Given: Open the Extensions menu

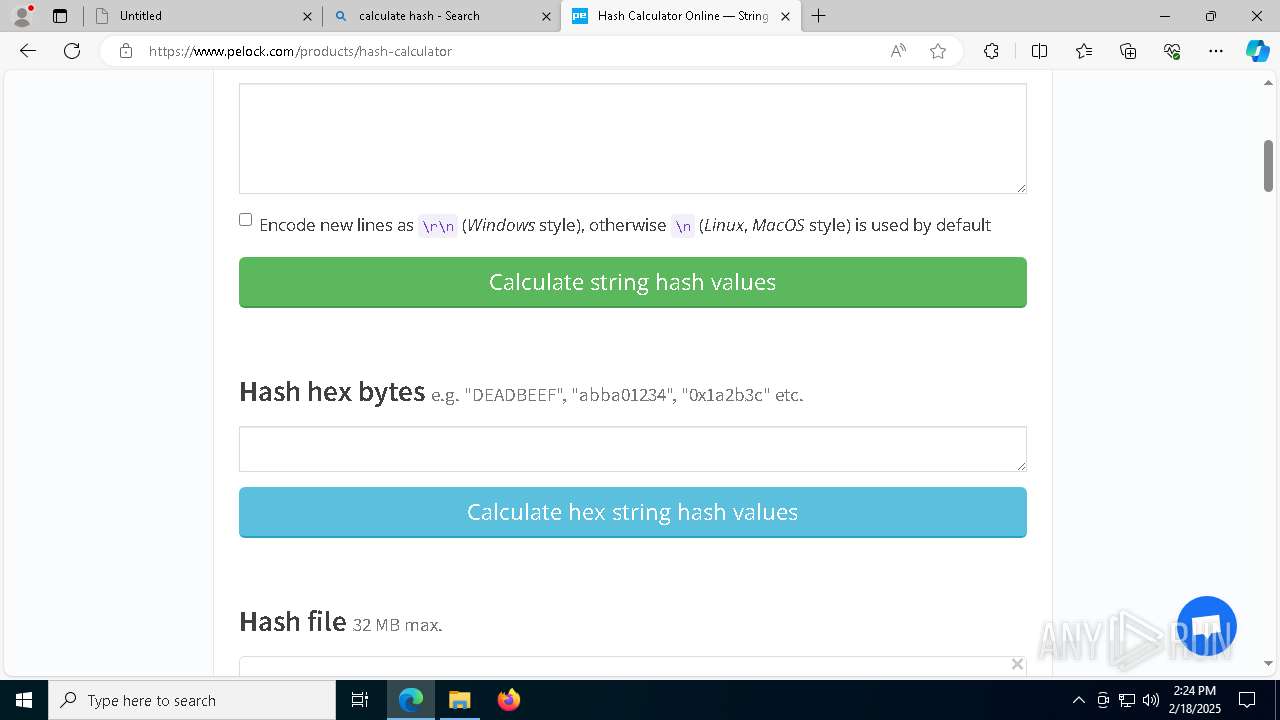Looking at the screenshot, I should (991, 51).
